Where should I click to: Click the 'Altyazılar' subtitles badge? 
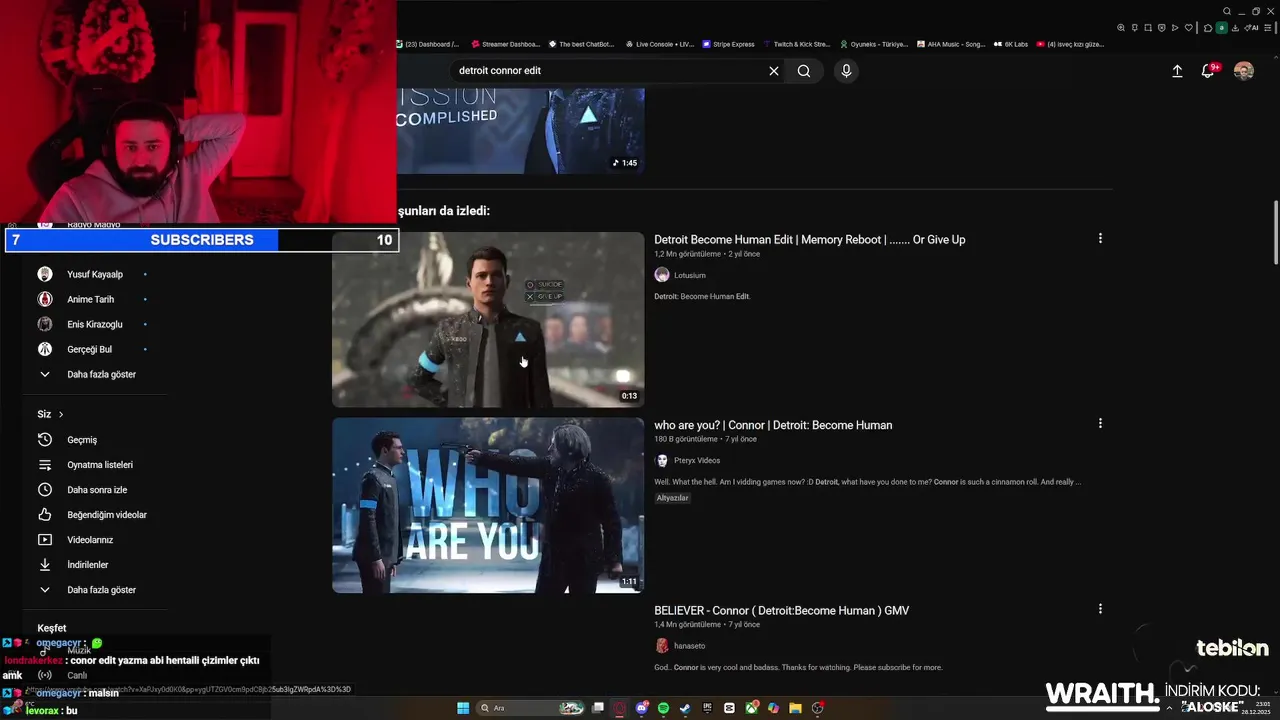(x=672, y=498)
